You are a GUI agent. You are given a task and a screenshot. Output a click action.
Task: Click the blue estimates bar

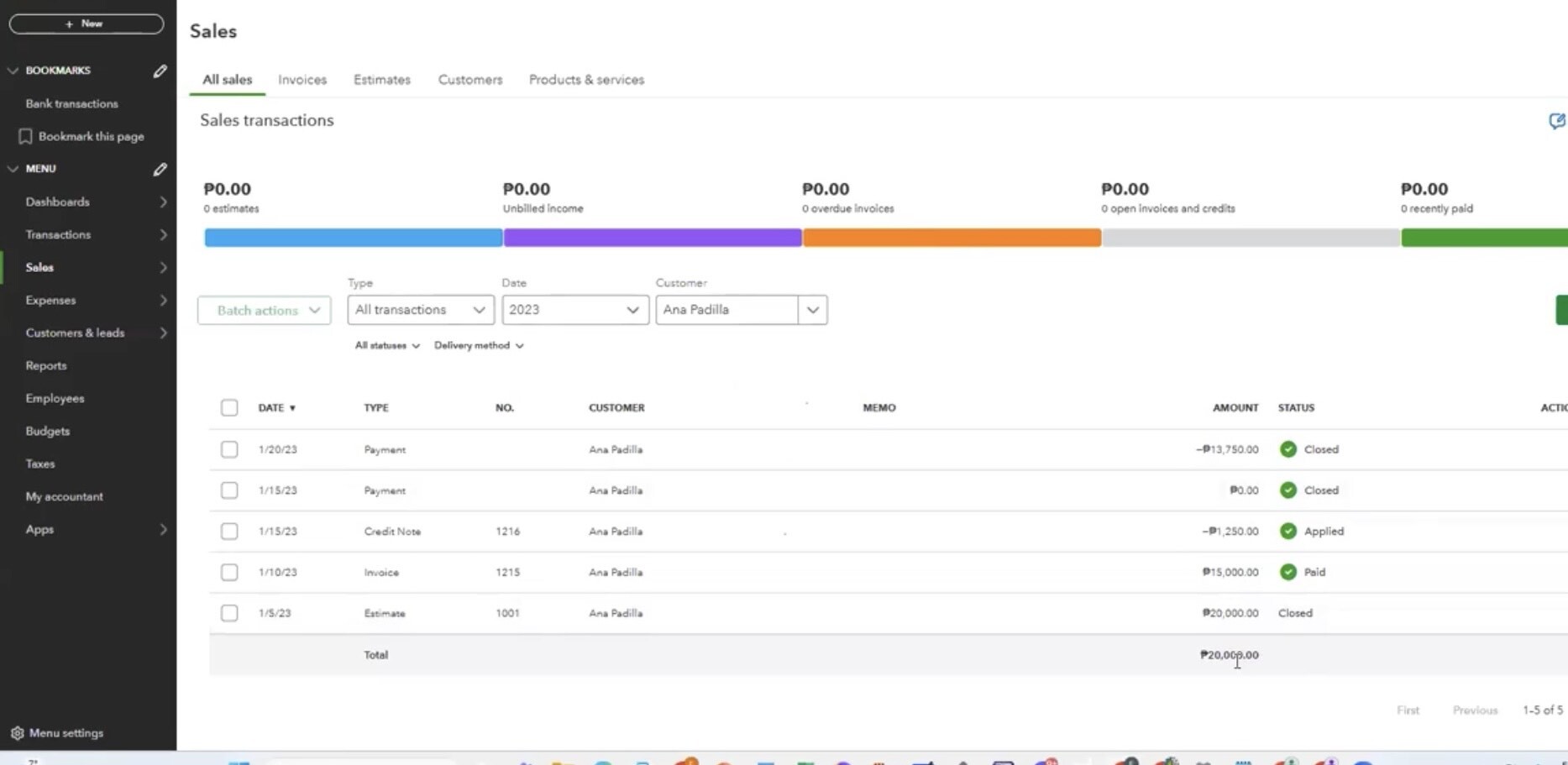(354, 238)
